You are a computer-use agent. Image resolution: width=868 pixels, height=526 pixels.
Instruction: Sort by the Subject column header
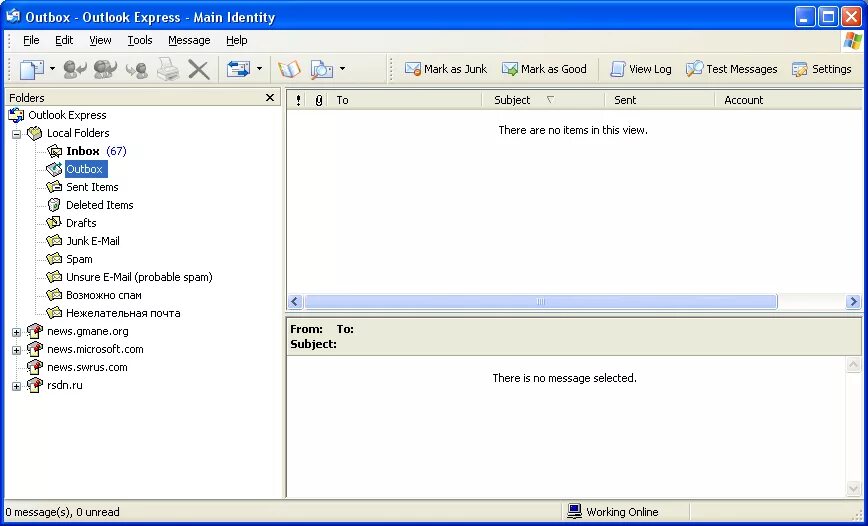[544, 100]
